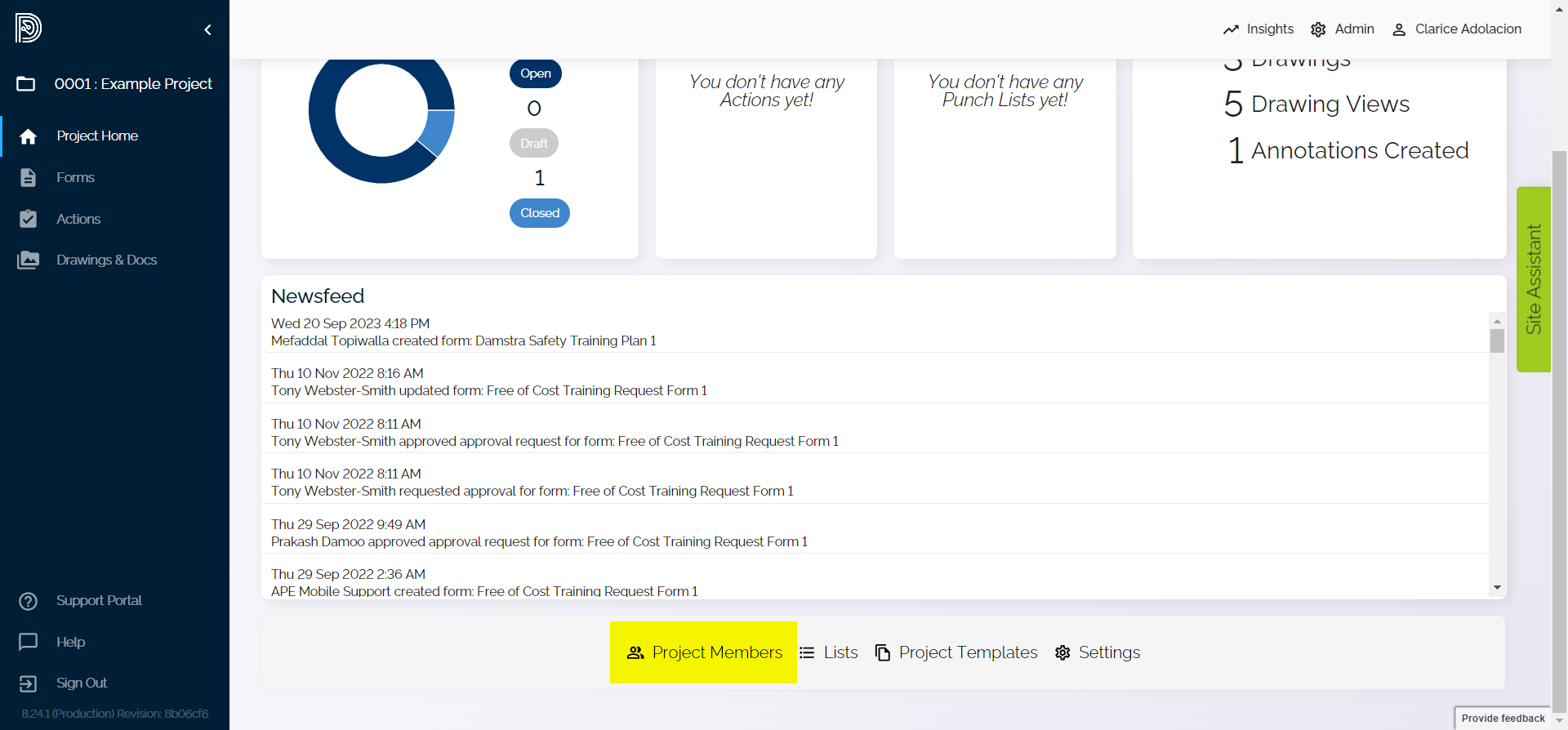Click the Help chat icon
Image resolution: width=1568 pixels, height=730 pixels.
[29, 642]
